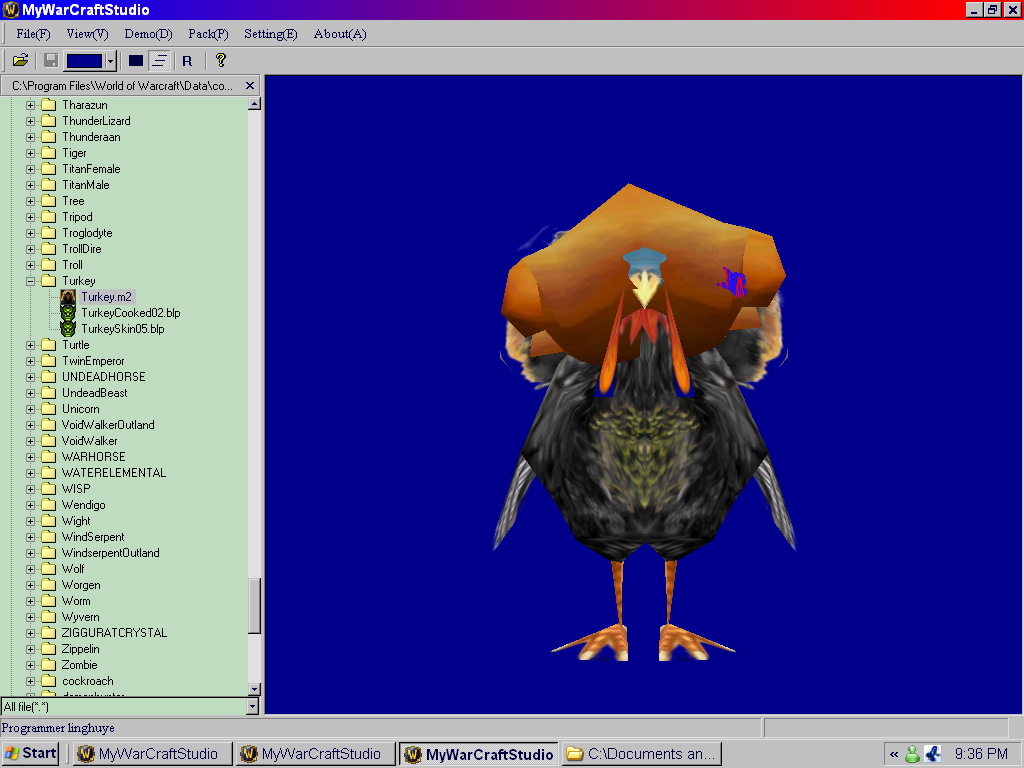Expand hidden system tray icons chevron
The height and width of the screenshot is (768, 1024).
894,754
